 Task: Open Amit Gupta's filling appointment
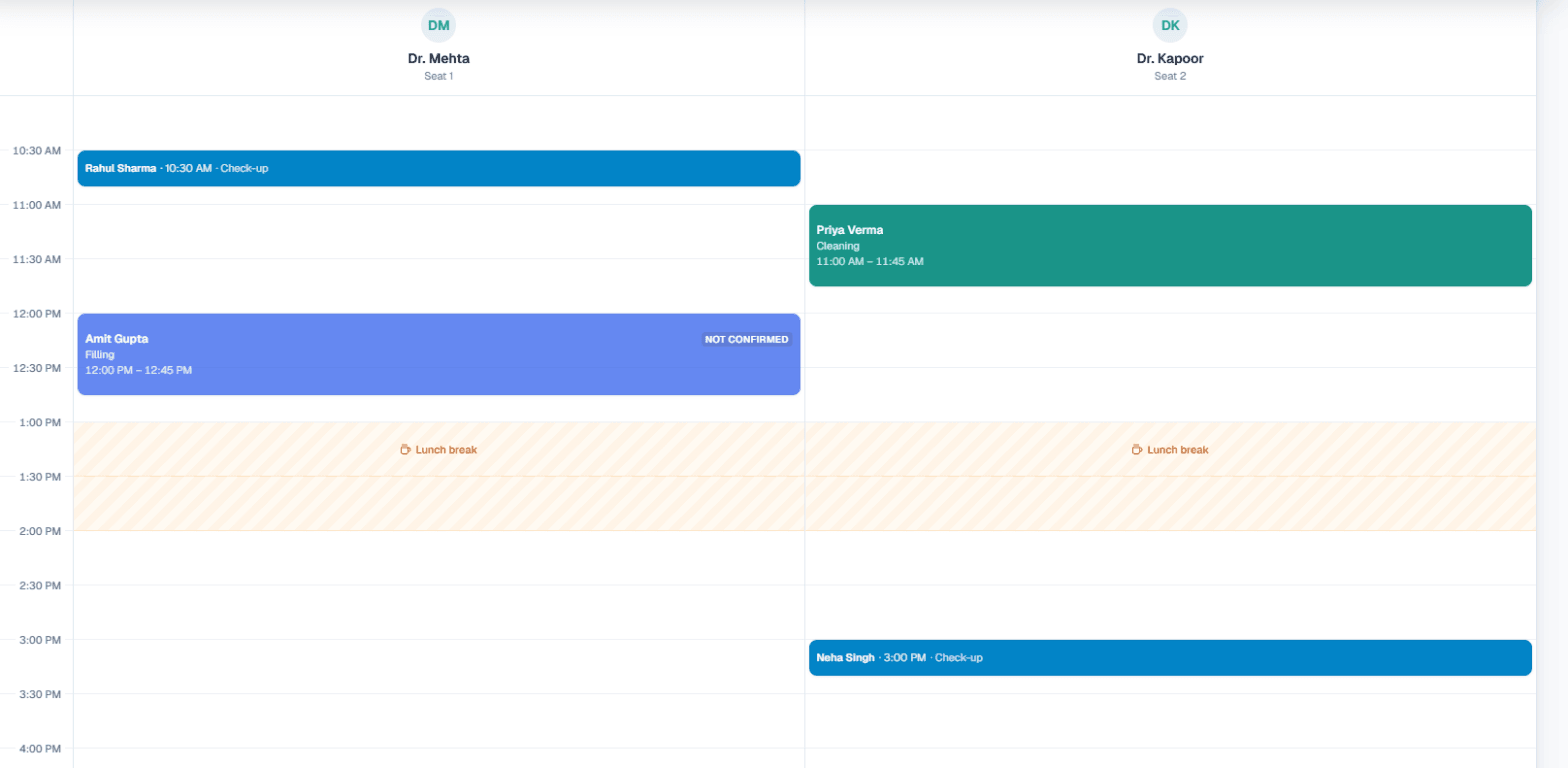tap(439, 354)
